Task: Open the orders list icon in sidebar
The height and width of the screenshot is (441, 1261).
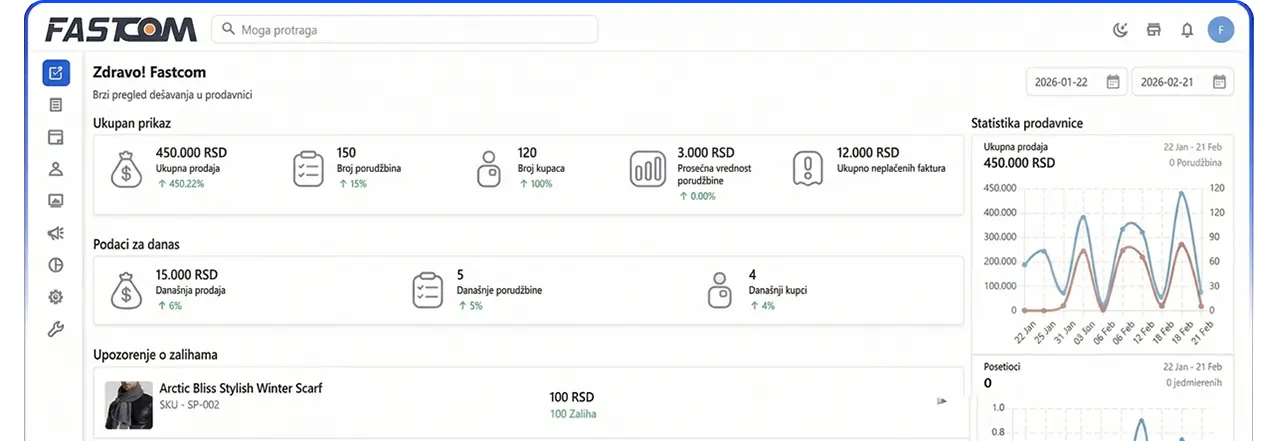Action: [x=56, y=105]
